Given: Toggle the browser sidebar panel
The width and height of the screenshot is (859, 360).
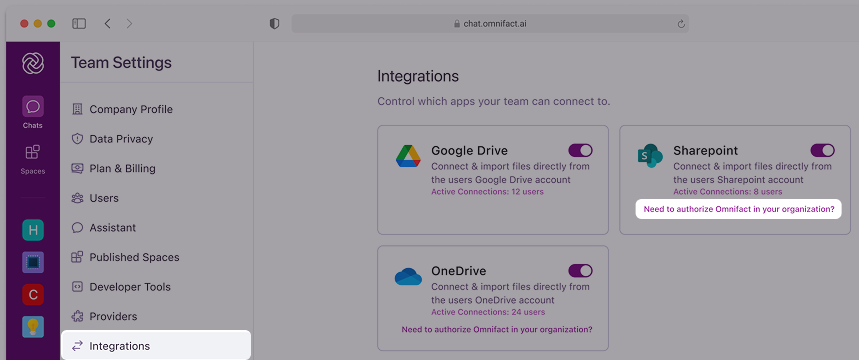Looking at the screenshot, I should point(79,24).
